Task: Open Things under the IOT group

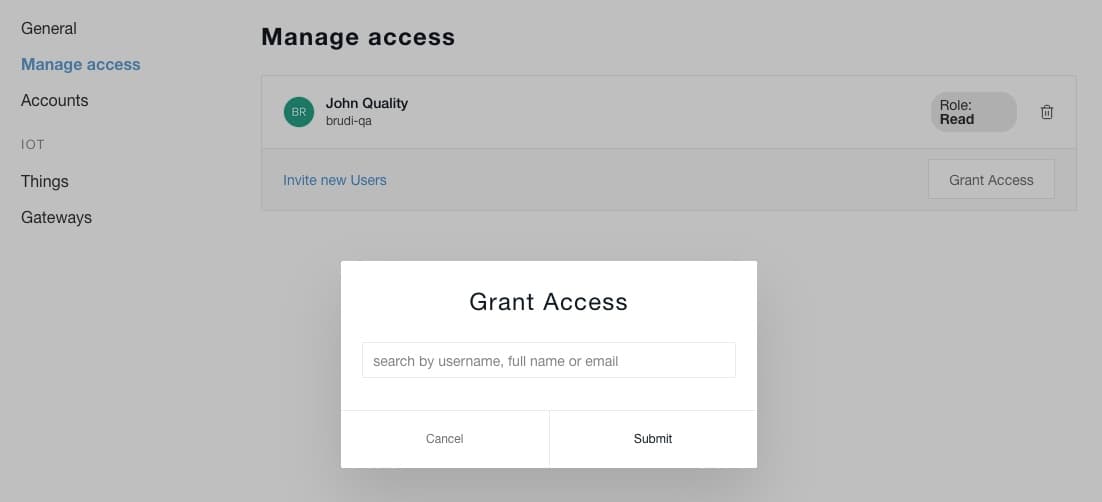Action: pyautogui.click(x=45, y=181)
